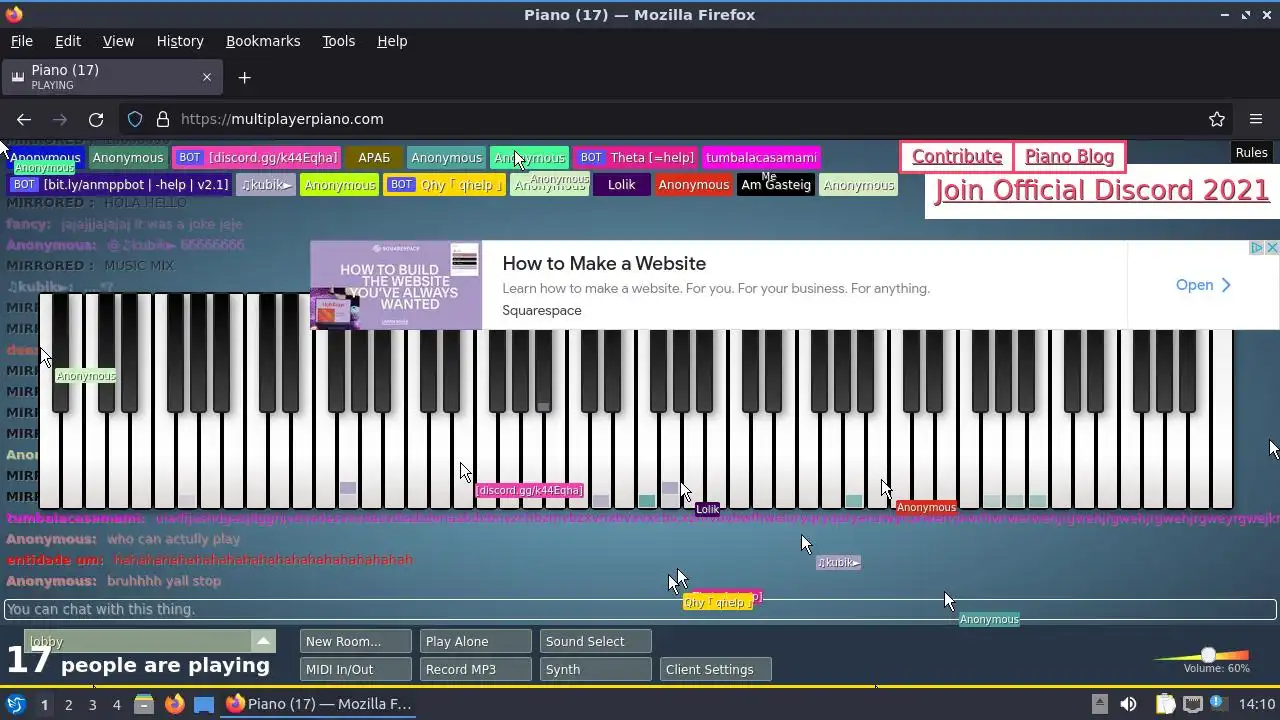
Task: Click the Play Alone button
Action: coord(475,642)
